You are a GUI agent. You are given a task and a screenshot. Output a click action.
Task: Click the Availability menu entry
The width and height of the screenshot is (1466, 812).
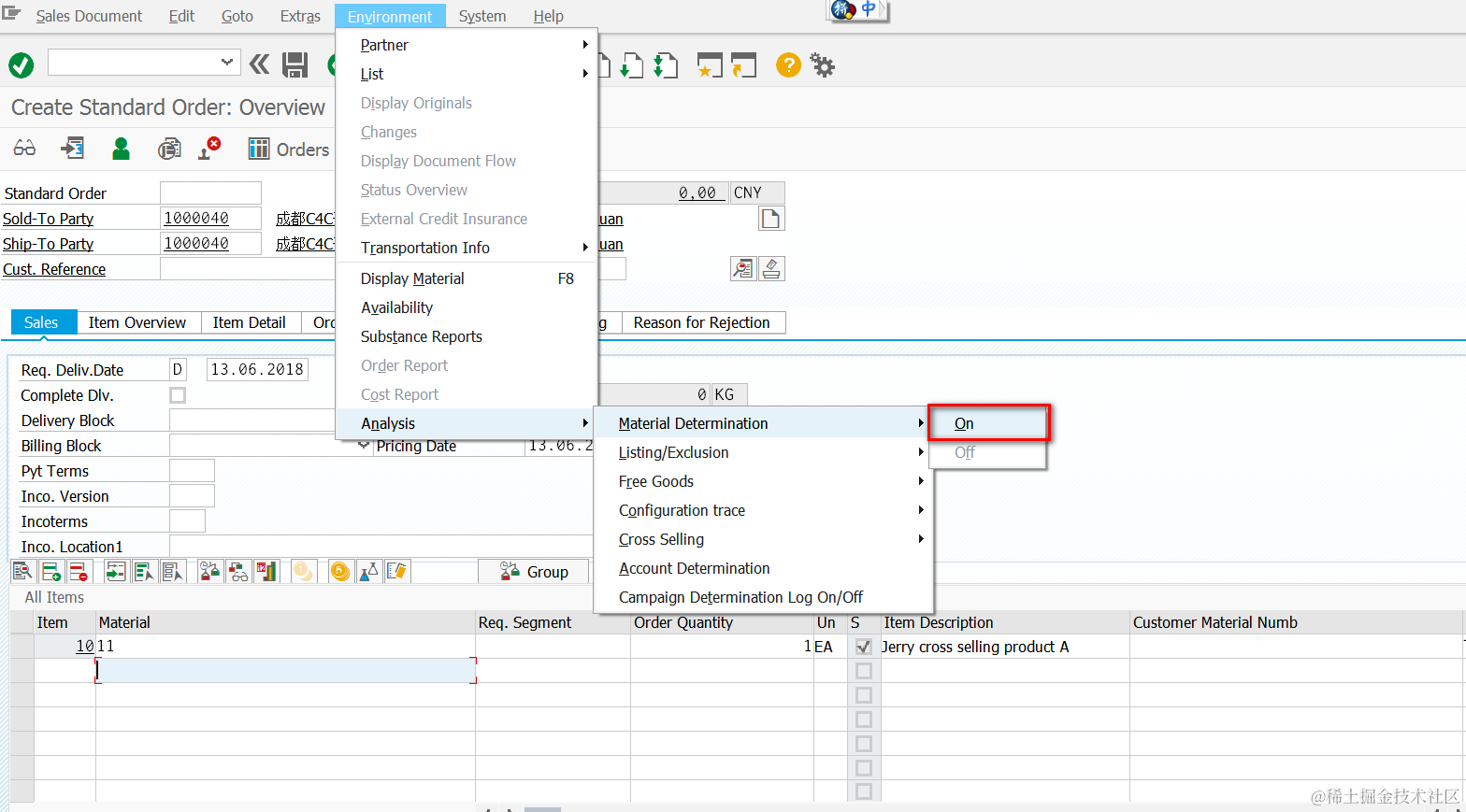(467, 307)
